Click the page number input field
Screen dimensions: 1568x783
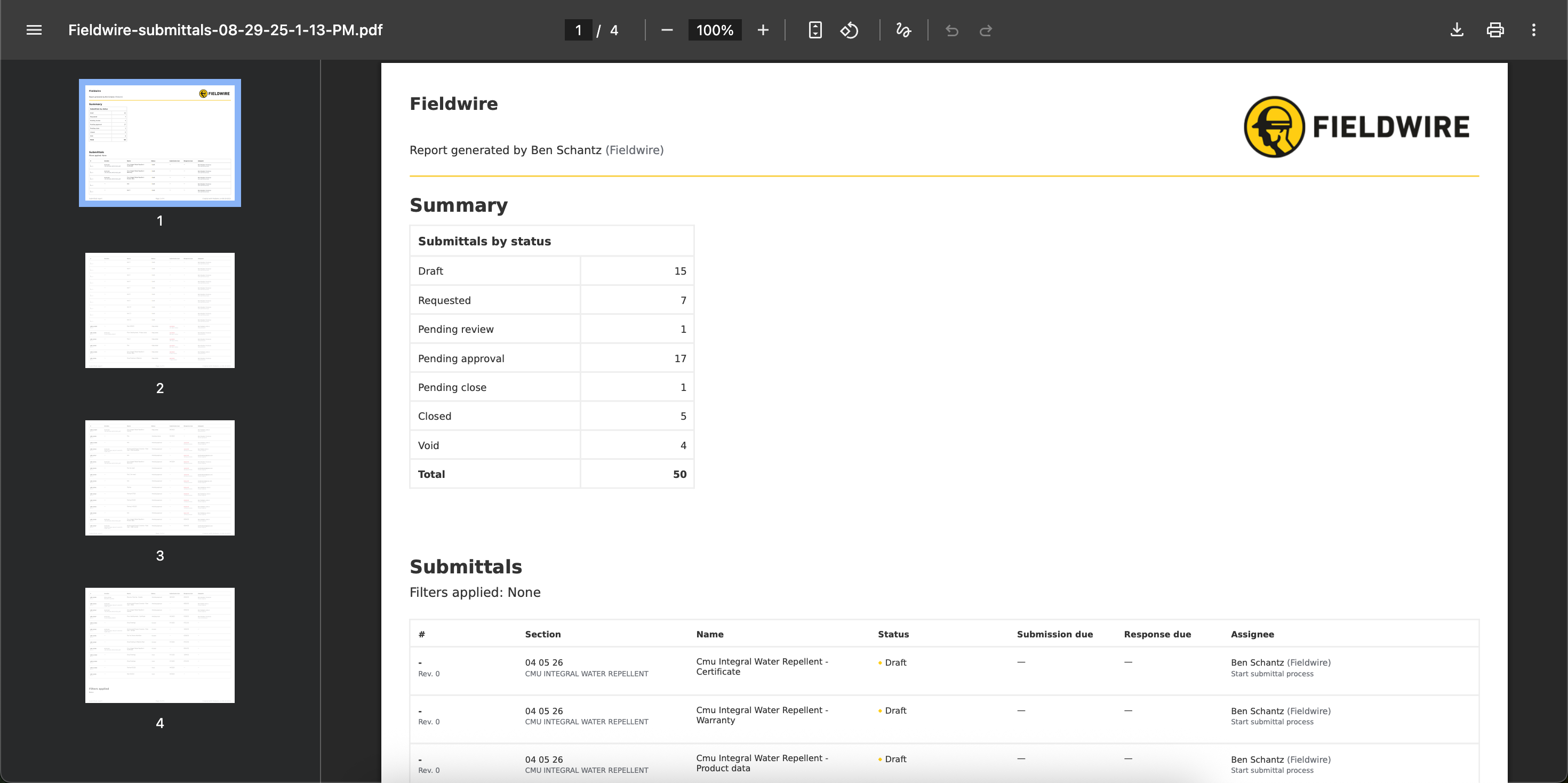tap(578, 30)
